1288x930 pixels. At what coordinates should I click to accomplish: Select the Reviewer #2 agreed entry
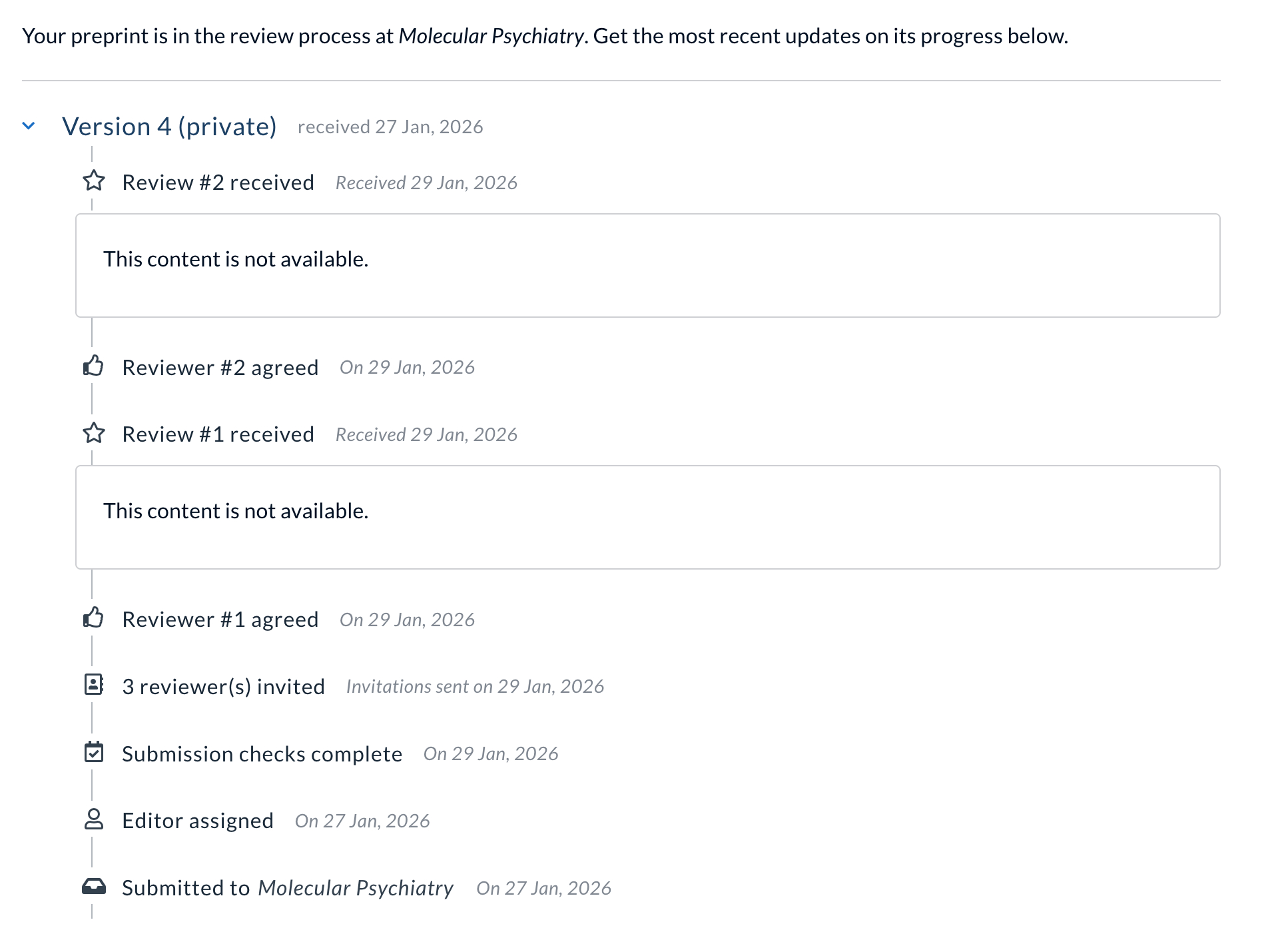220,368
